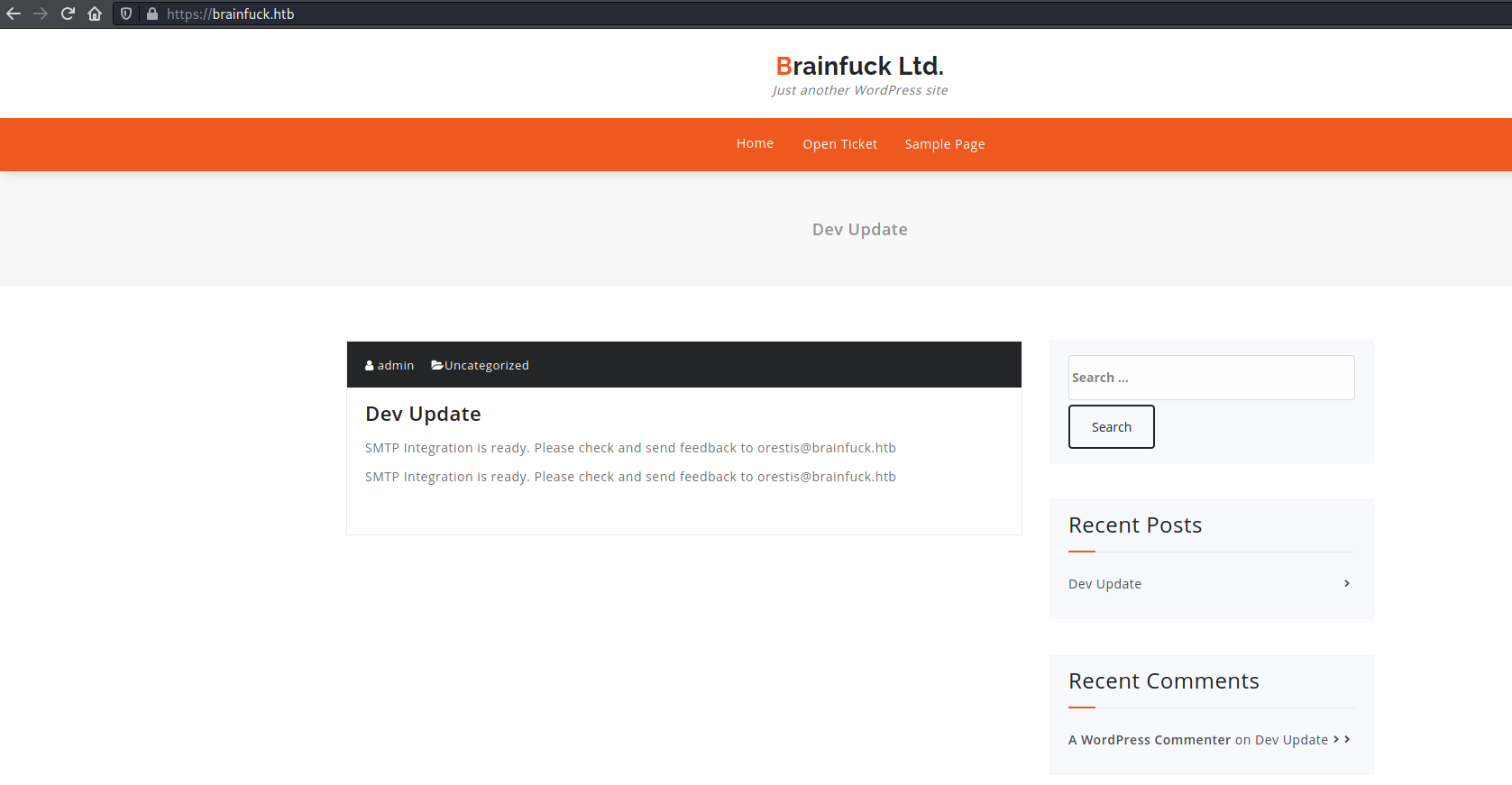Focus the Search text field
This screenshot has width=1512, height=785.
click(x=1211, y=378)
